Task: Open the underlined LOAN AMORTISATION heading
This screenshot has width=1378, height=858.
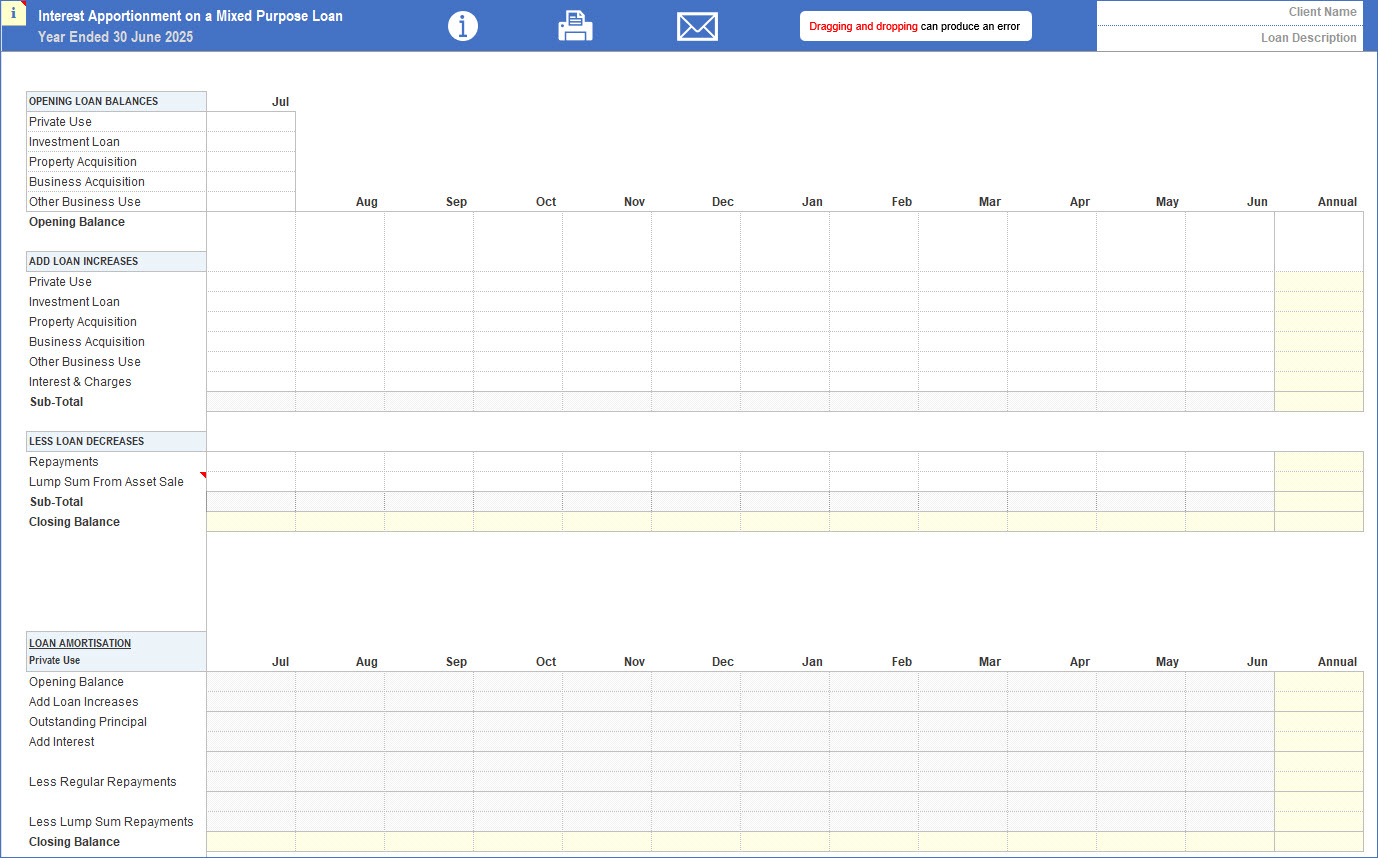Action: coord(80,643)
